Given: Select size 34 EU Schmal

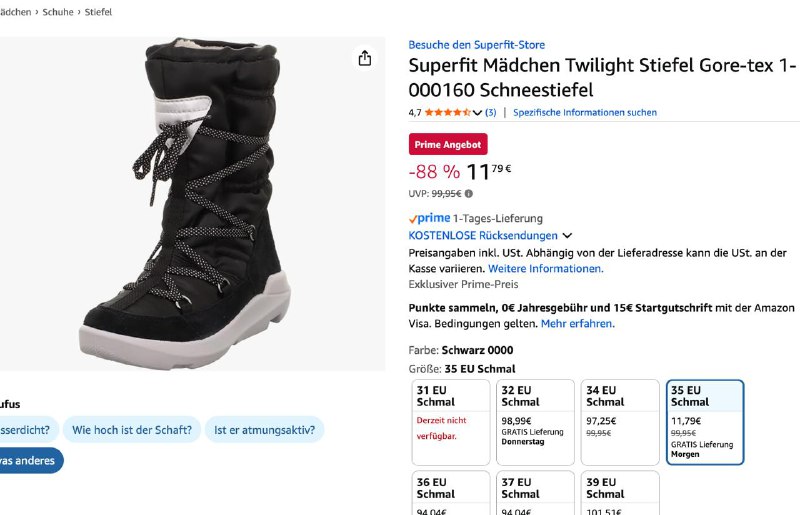Looking at the screenshot, I should 620,422.
